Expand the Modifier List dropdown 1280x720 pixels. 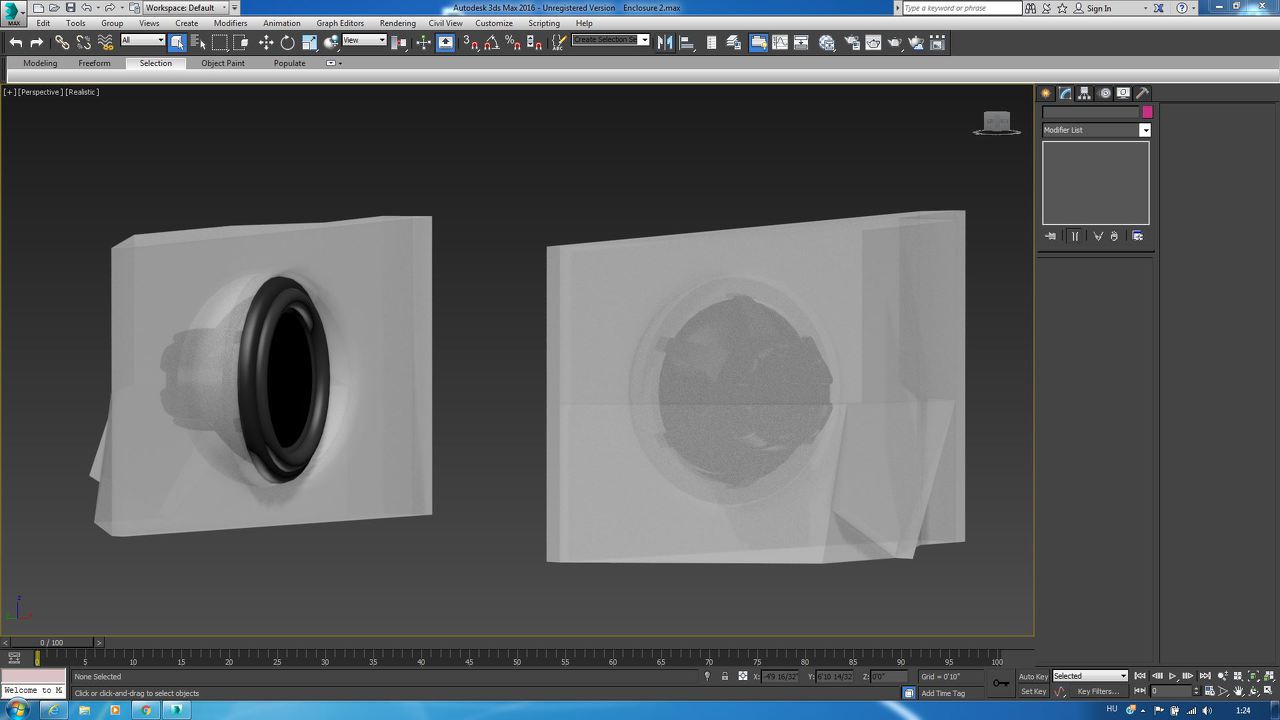click(1145, 130)
